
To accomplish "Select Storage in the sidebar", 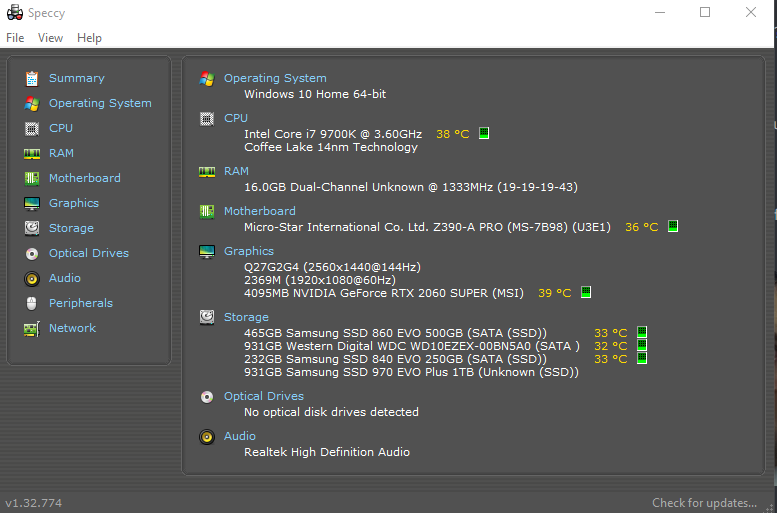I will pos(71,228).
